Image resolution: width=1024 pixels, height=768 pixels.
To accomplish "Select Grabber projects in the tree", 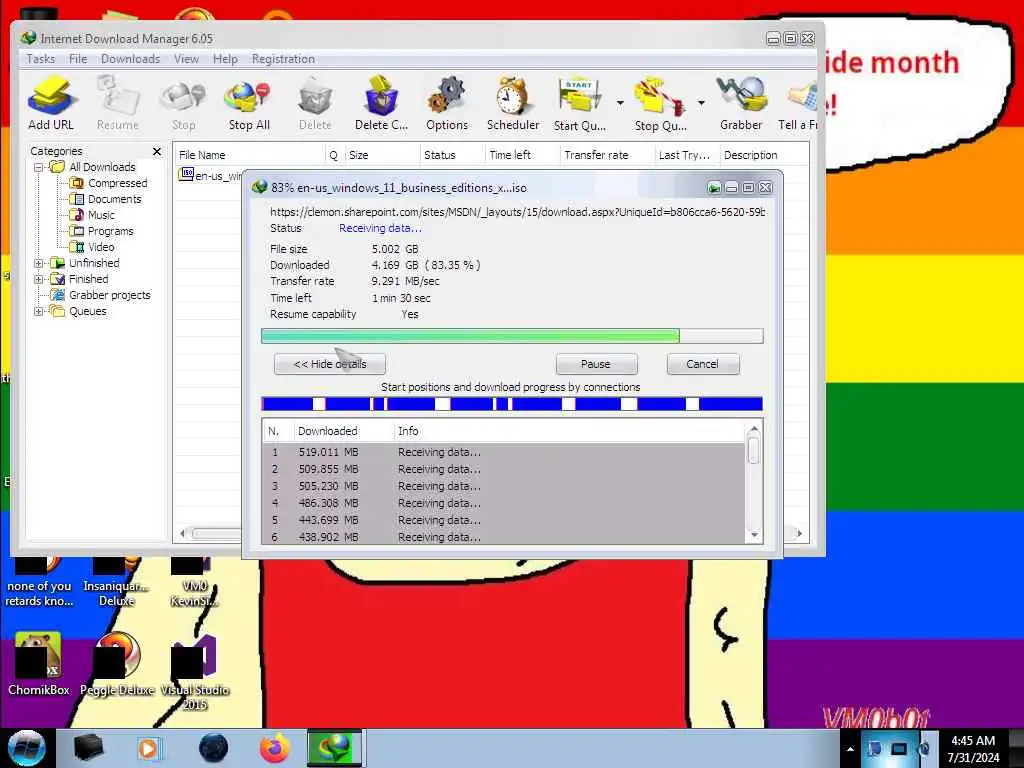I will click(x=110, y=295).
